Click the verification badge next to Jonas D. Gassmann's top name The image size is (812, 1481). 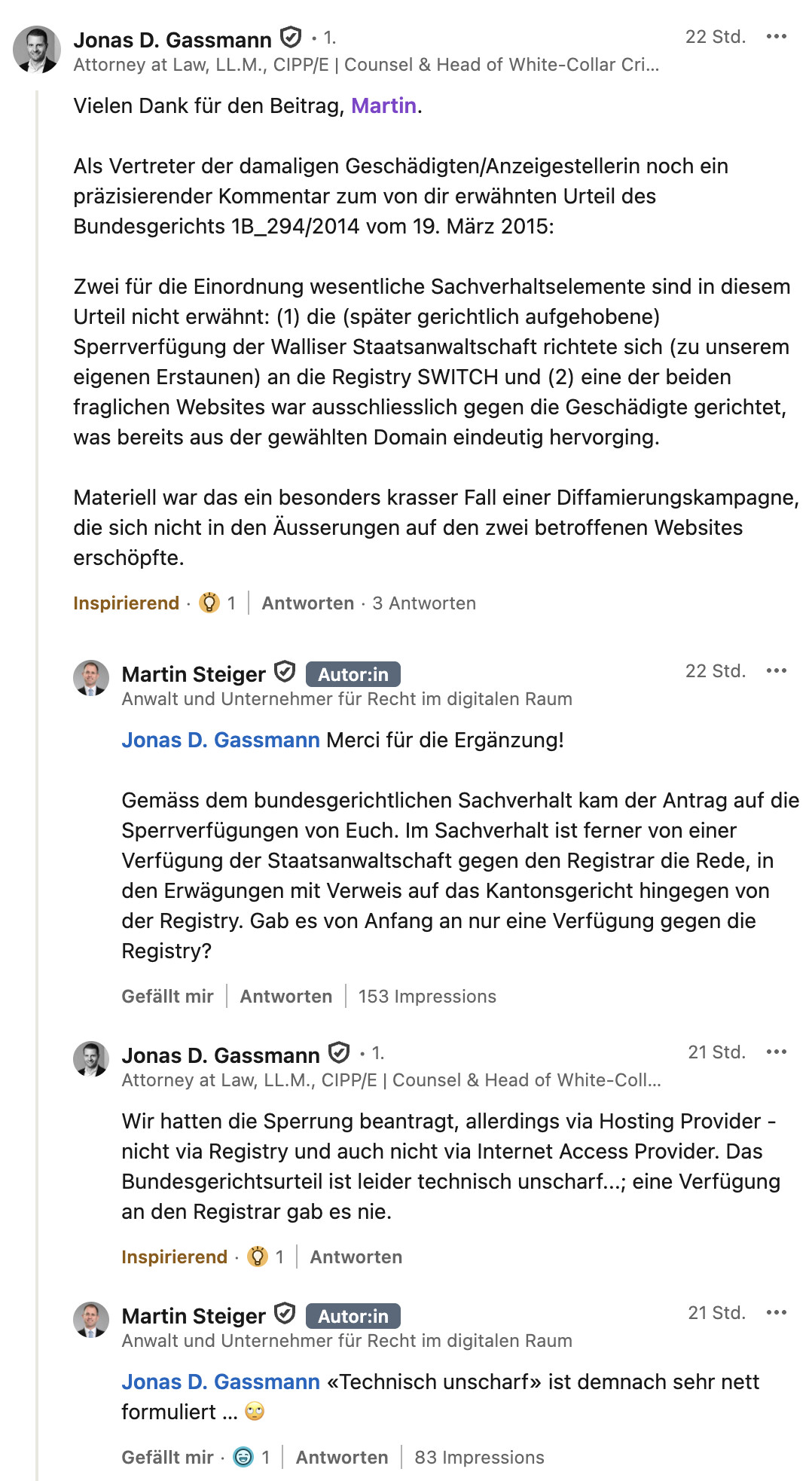[x=291, y=38]
